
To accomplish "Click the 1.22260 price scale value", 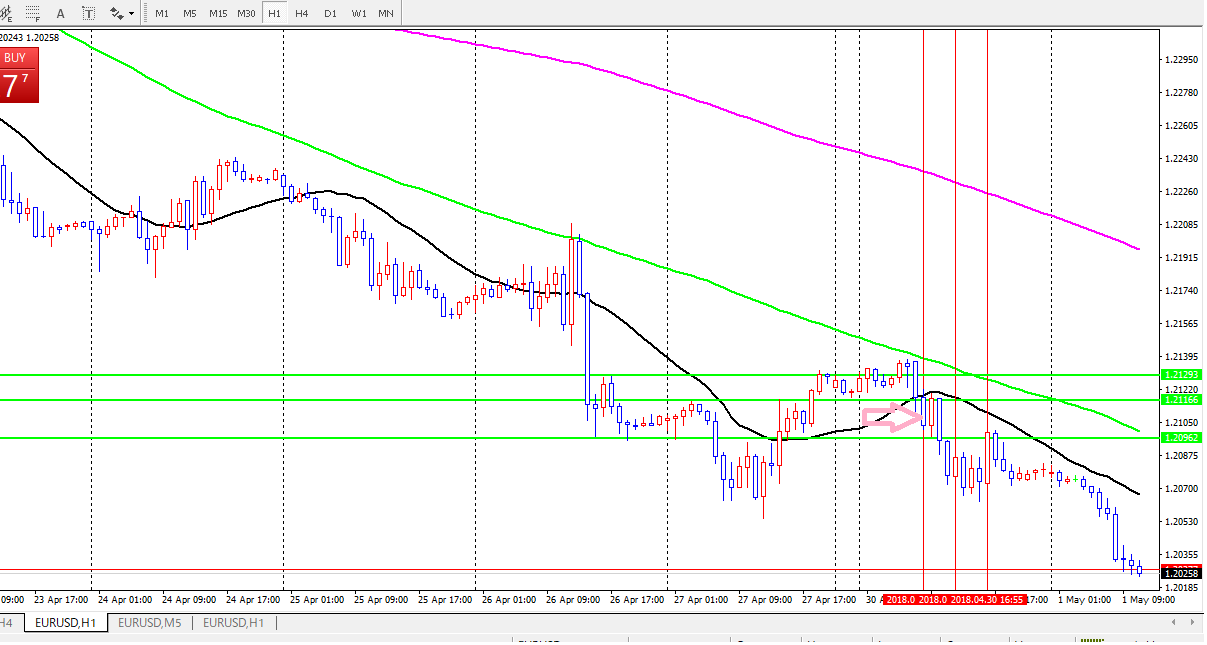I will pyautogui.click(x=1182, y=192).
